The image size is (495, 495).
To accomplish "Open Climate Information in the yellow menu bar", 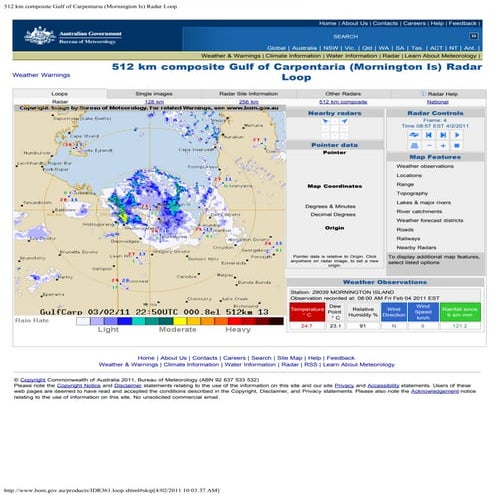I will (293, 56).
